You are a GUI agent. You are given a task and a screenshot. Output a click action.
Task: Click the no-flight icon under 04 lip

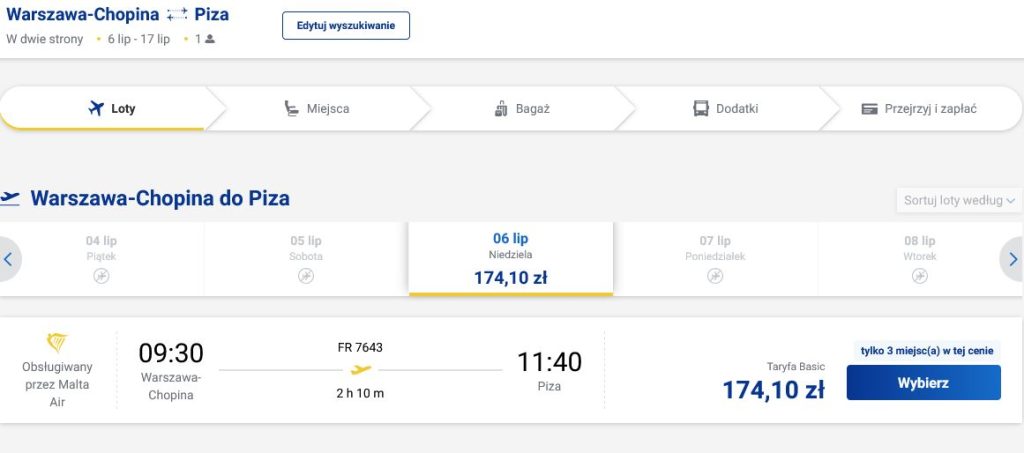101,276
